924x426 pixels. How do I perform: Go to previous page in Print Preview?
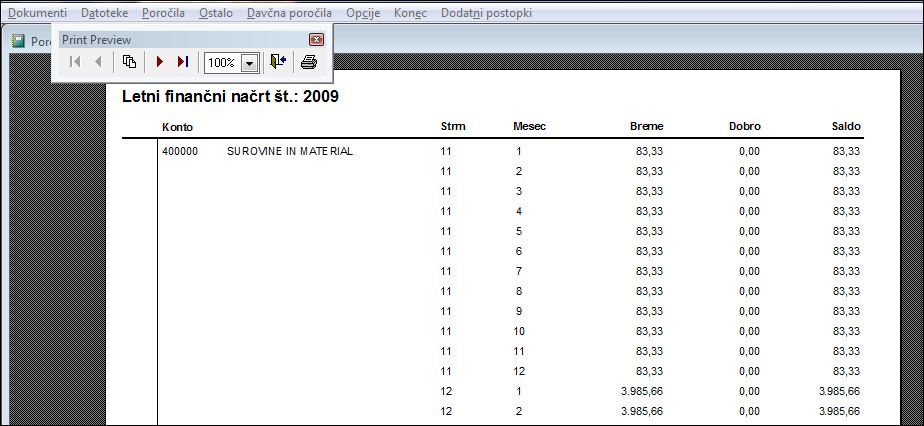click(x=98, y=61)
